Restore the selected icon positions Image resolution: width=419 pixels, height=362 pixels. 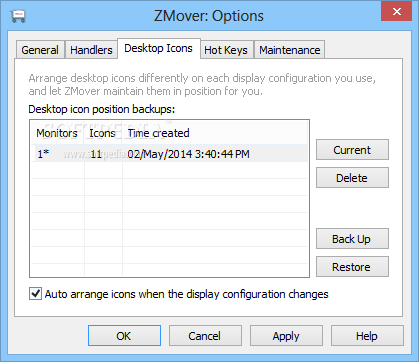tap(352, 267)
